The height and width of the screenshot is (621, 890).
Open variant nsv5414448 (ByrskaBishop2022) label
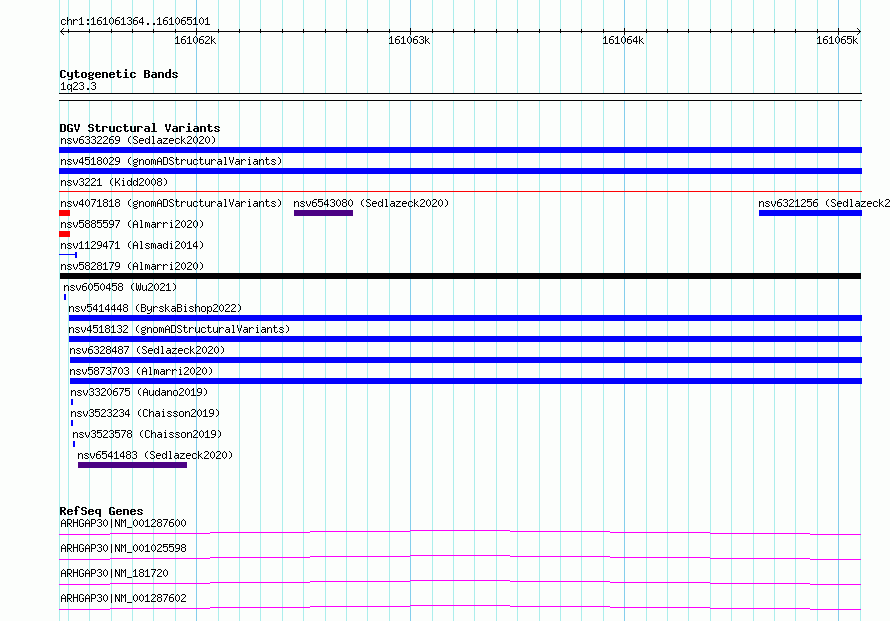coord(155,308)
